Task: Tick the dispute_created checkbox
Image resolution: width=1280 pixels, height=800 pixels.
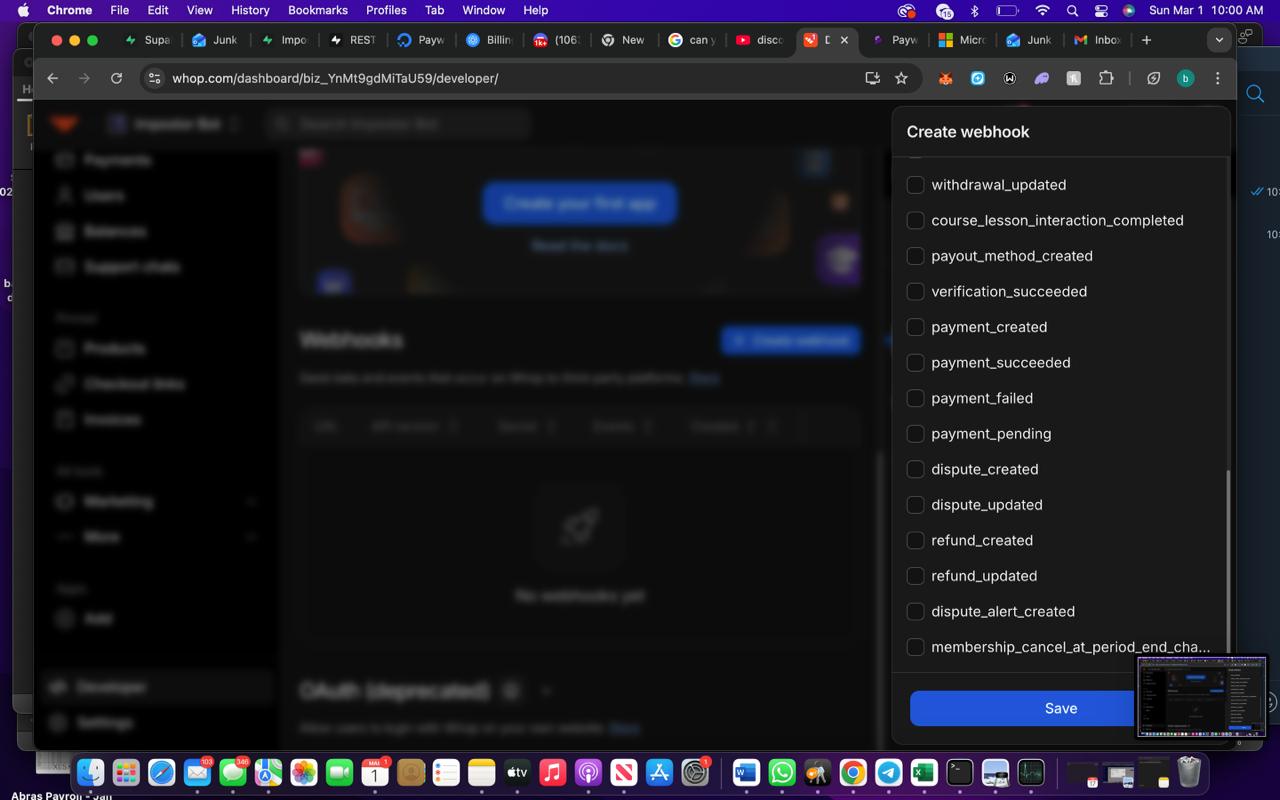Action: [x=915, y=469]
